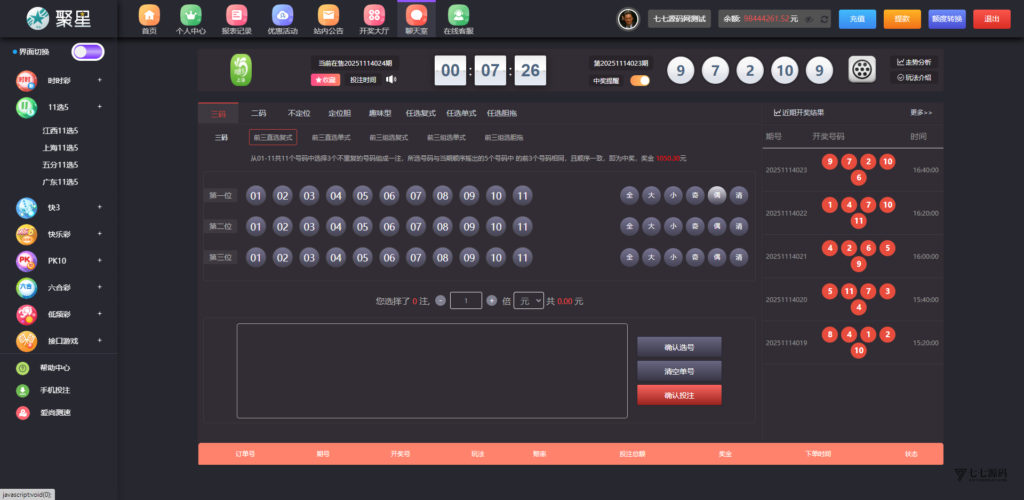
Task: Click the blue 充值 button
Action: [x=857, y=19]
